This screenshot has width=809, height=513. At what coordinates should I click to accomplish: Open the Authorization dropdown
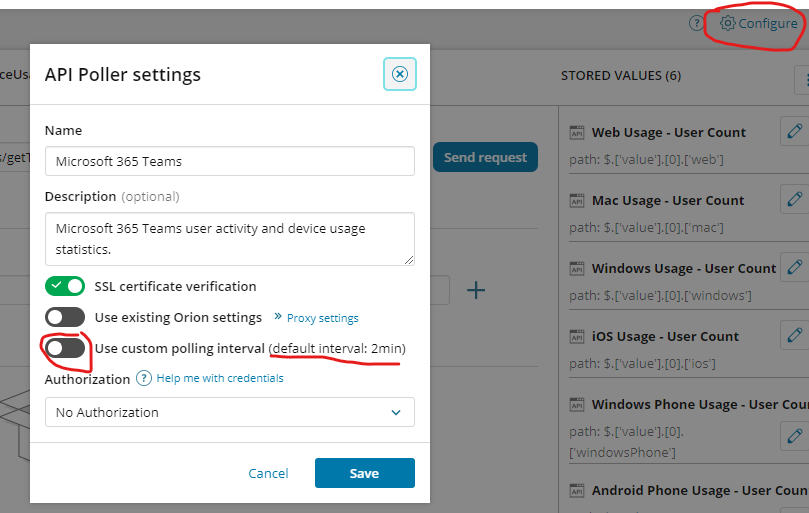pos(230,412)
